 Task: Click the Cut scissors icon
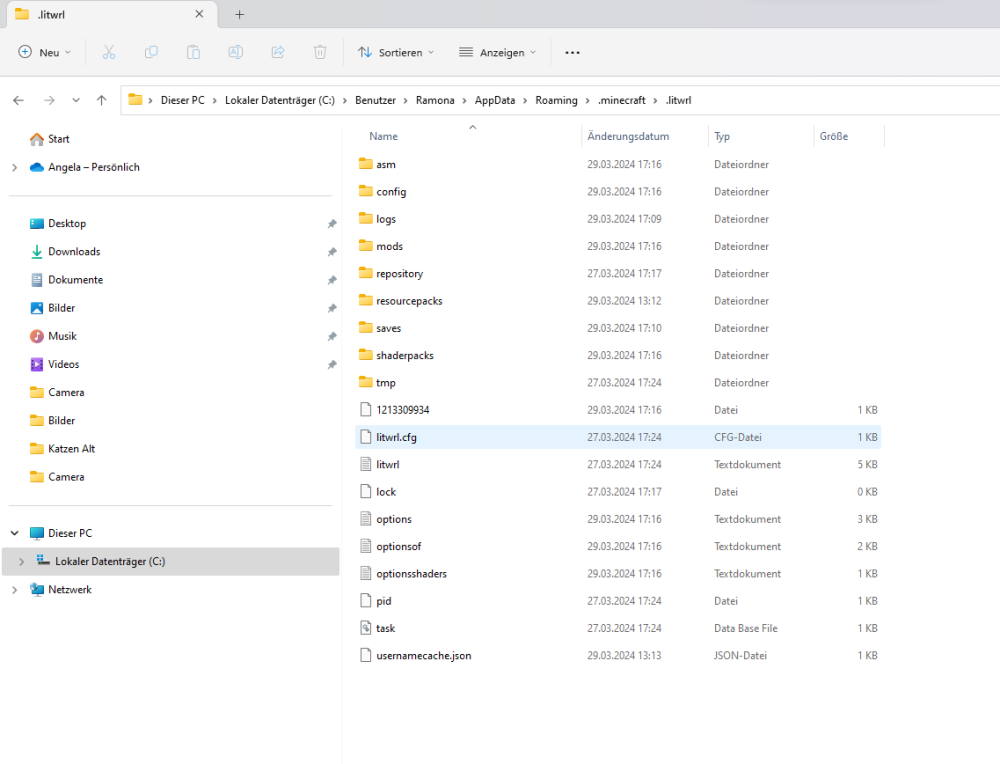[x=109, y=52]
